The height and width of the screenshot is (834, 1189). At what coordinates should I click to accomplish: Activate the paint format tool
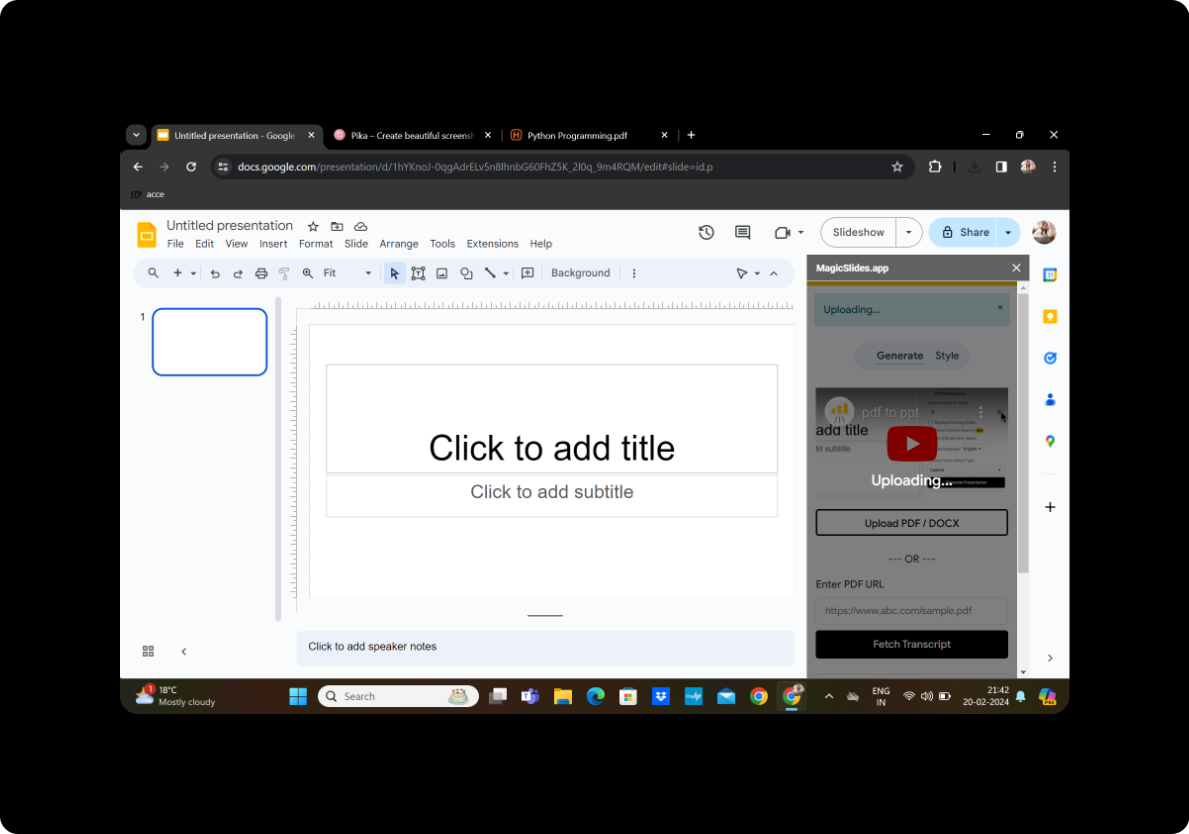pyautogui.click(x=284, y=274)
